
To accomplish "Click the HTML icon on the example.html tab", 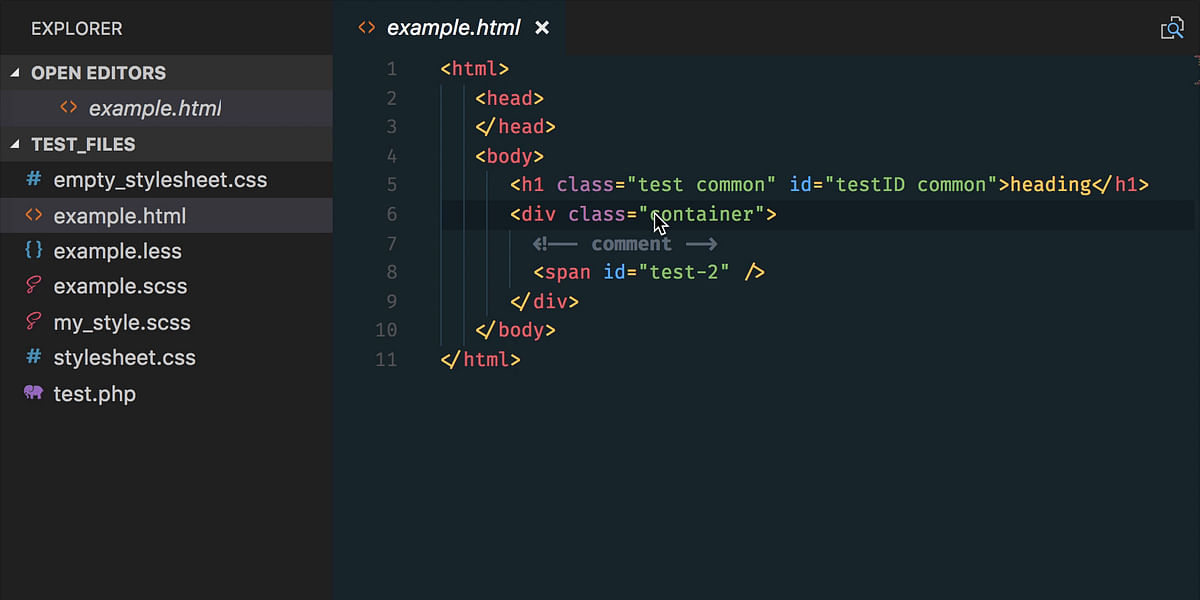I will click(365, 28).
